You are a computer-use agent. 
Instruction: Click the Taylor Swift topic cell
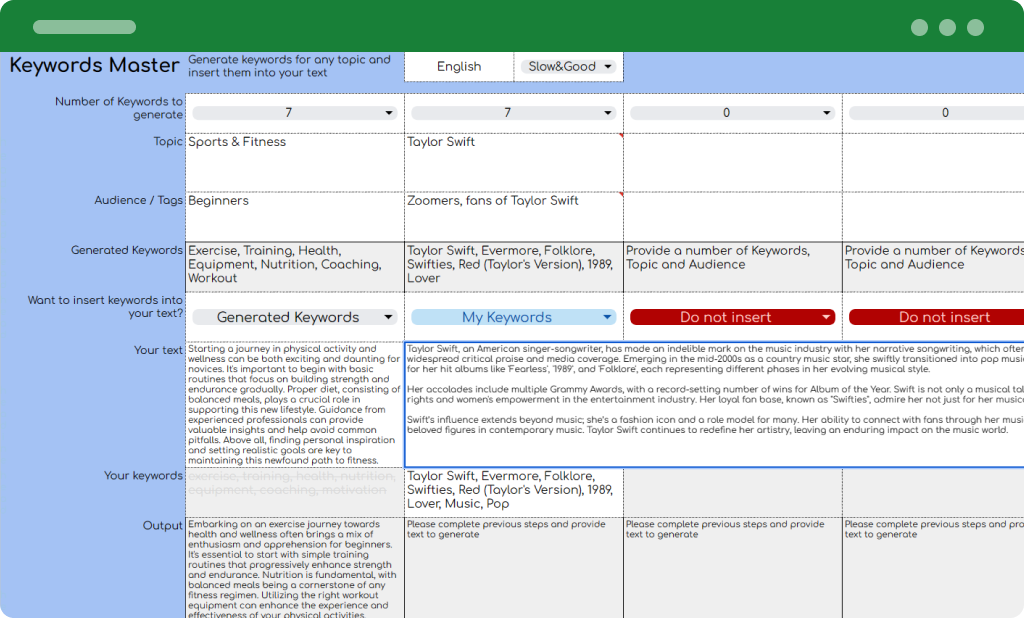(512, 160)
